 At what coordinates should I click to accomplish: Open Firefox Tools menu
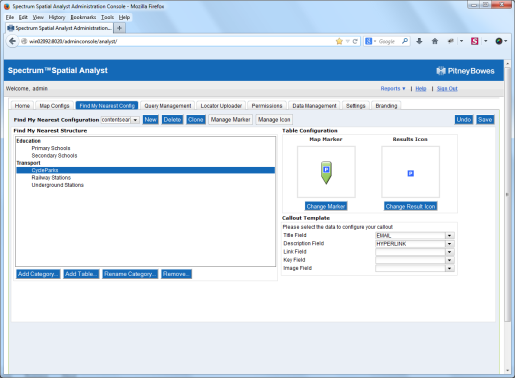(x=107, y=17)
